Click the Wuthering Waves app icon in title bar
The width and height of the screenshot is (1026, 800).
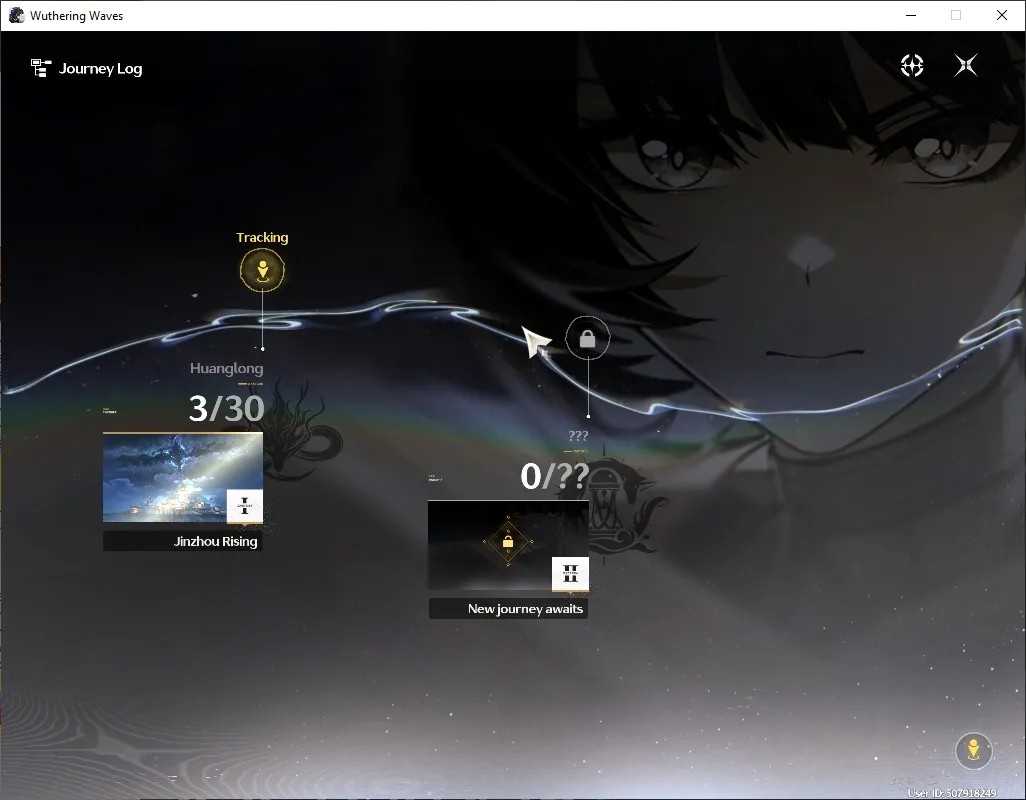[16, 15]
